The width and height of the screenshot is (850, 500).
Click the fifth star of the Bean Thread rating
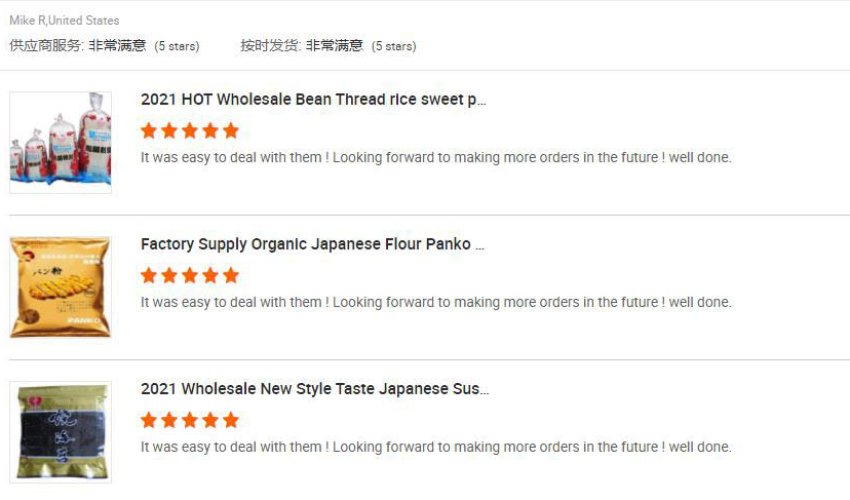(x=231, y=131)
